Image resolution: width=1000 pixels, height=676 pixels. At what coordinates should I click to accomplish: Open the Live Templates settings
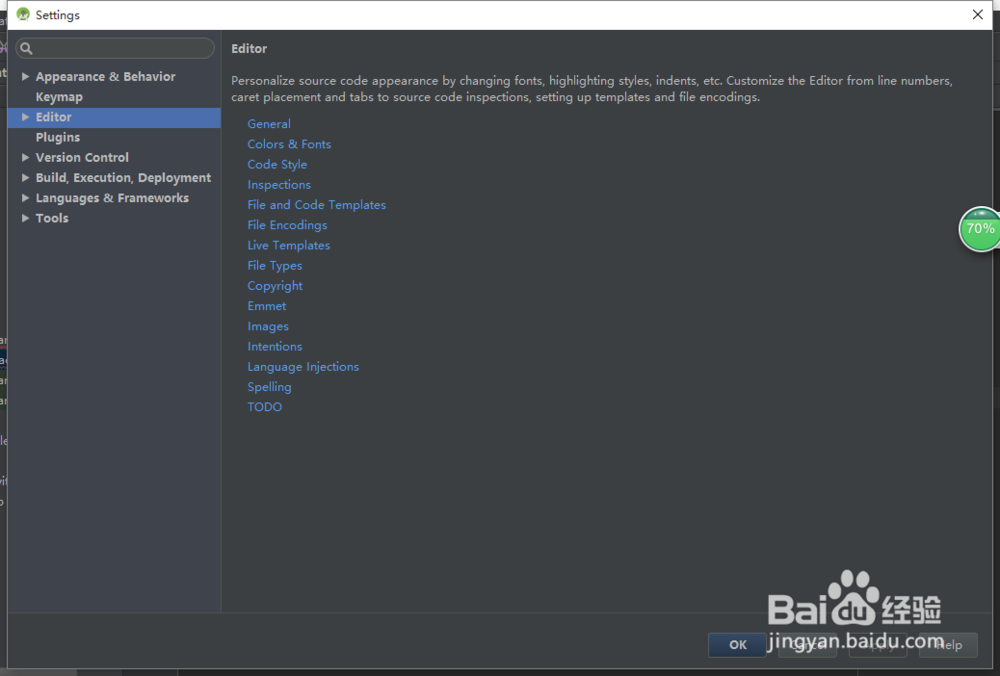289,245
